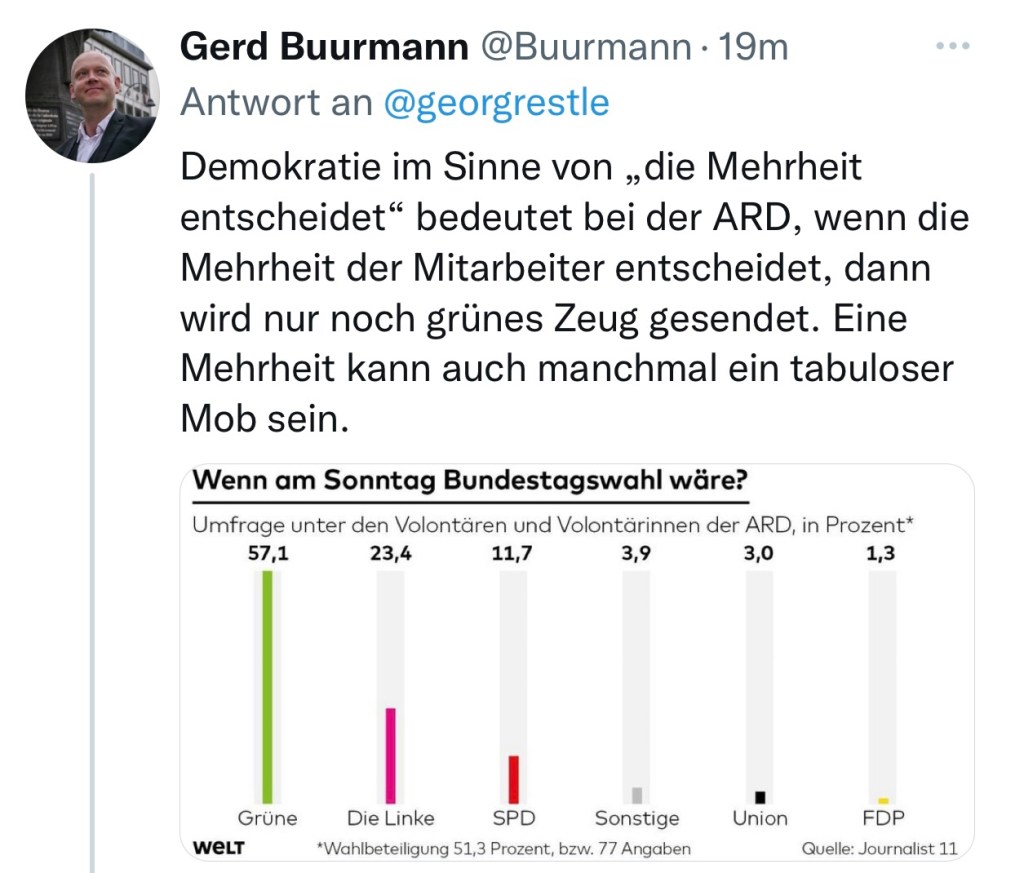Image resolution: width=1024 pixels, height=873 pixels.
Task: Click the display name Gerd Buurmann
Action: pyautogui.click(x=325, y=46)
